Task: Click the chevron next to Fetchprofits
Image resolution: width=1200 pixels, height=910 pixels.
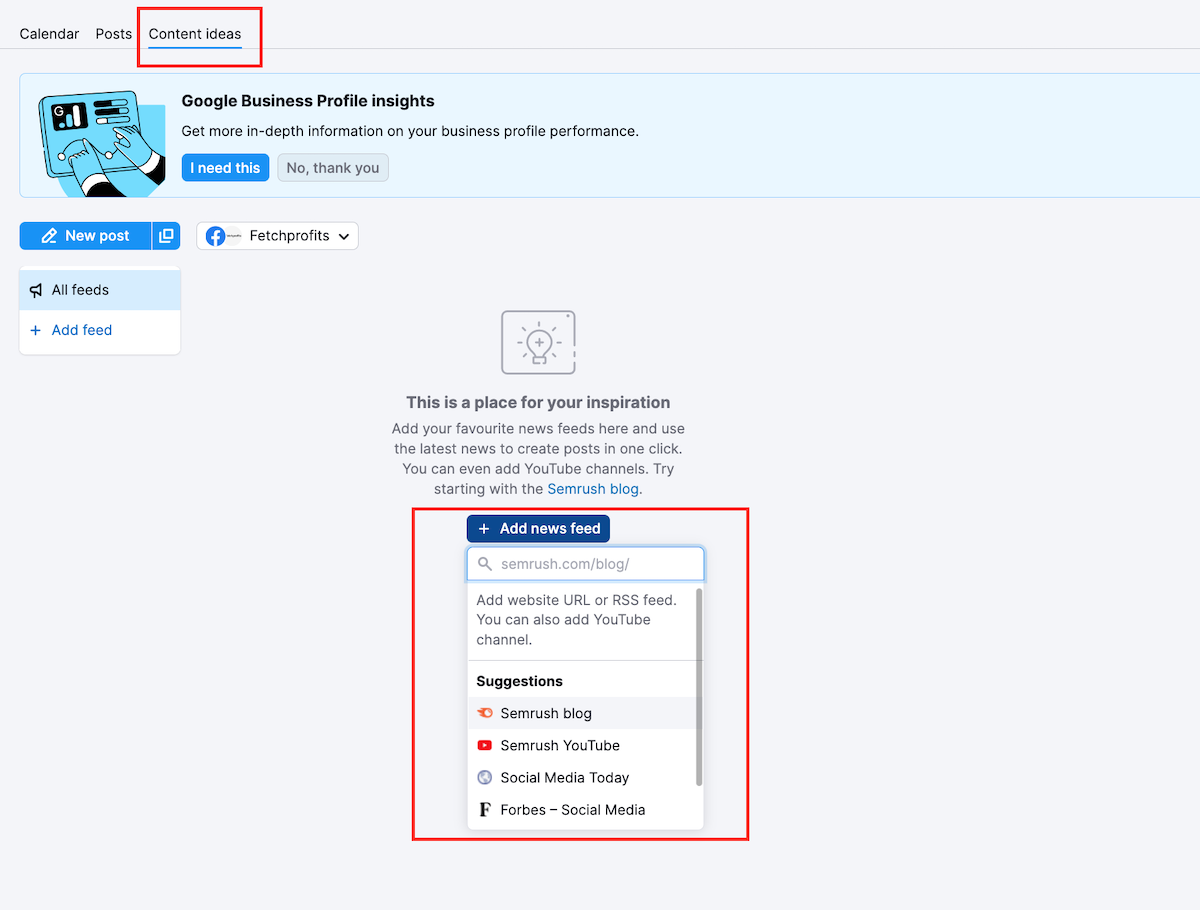Action: pos(344,237)
